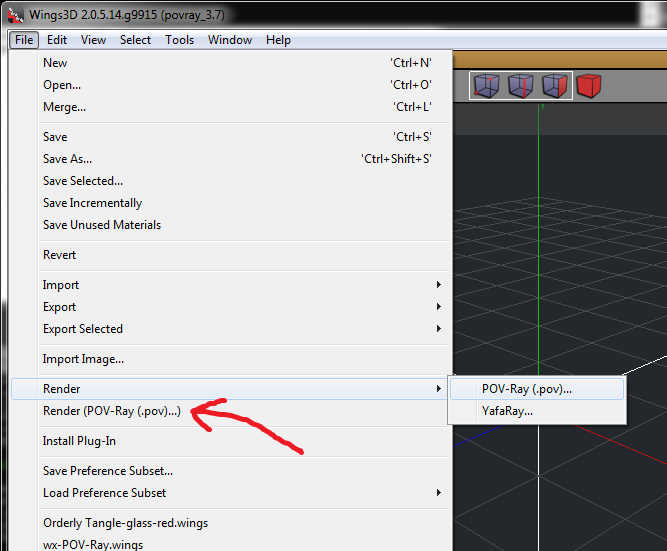Image resolution: width=667 pixels, height=551 pixels.
Task: Choose Import Image... menu entry
Action: coord(231,360)
